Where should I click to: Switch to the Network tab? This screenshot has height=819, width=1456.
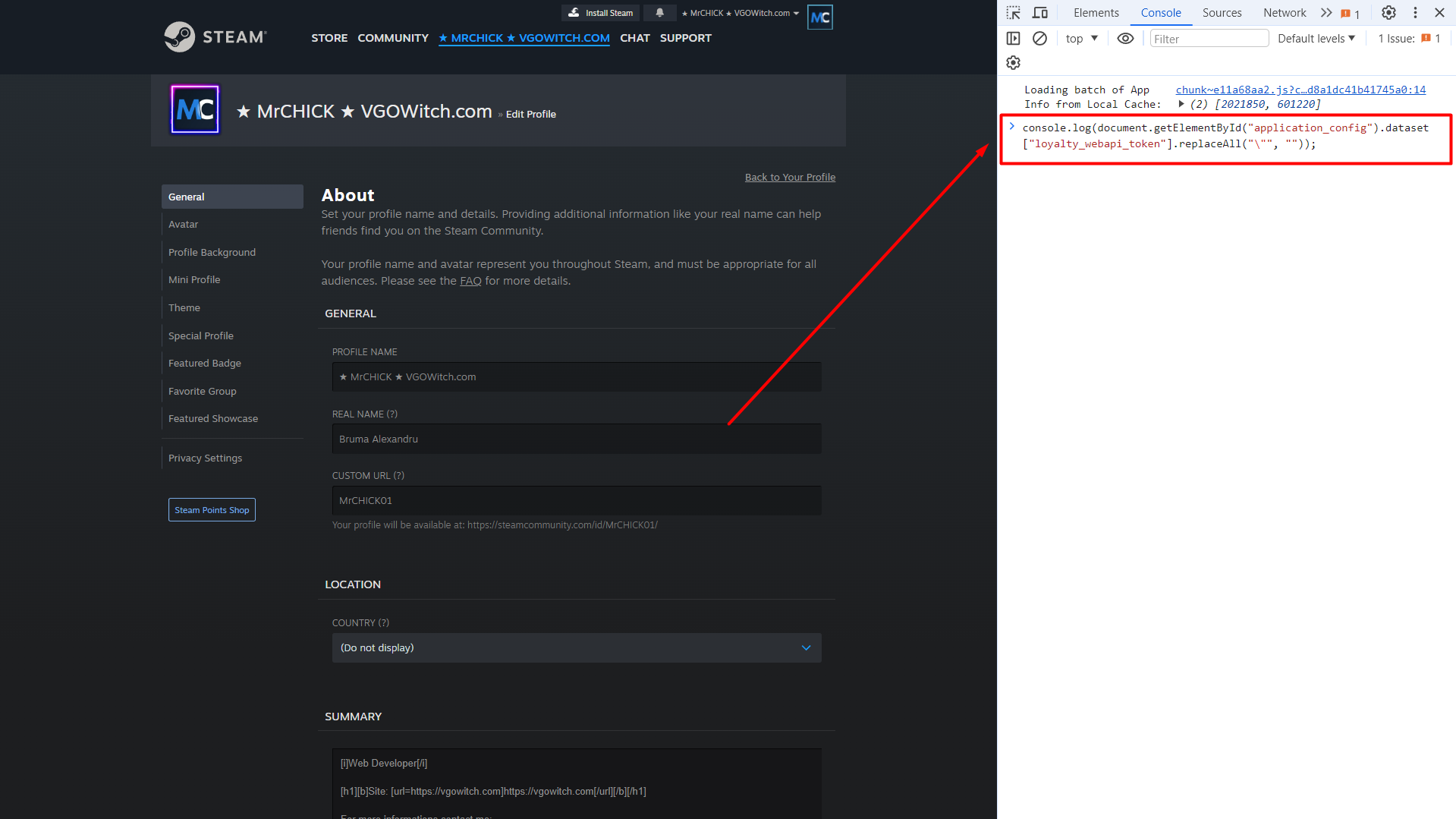click(1285, 13)
